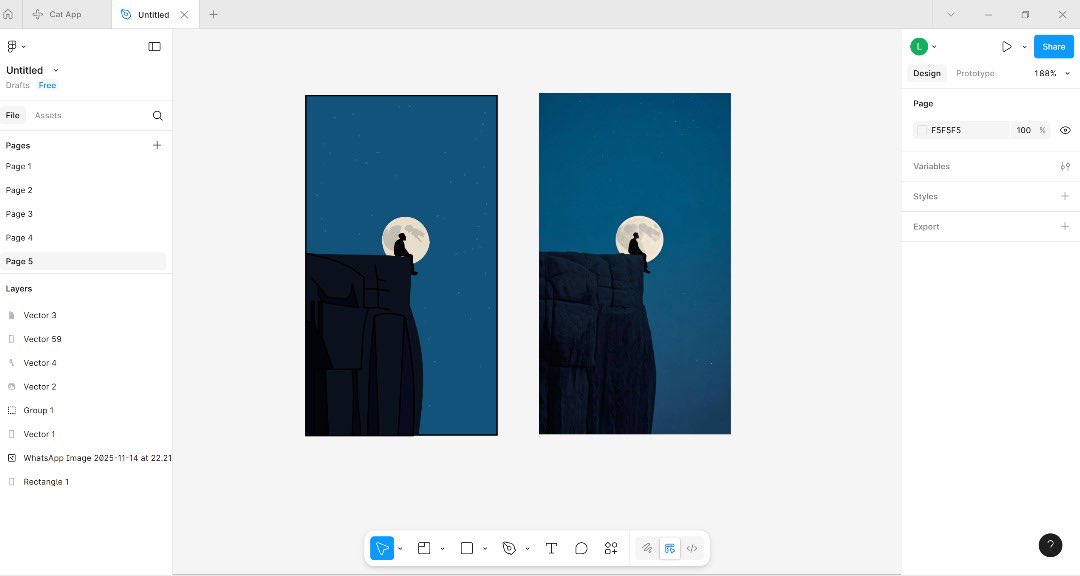Click the original moon photo on canvas
Screen dimensions: 1080x576
coord(635,263)
